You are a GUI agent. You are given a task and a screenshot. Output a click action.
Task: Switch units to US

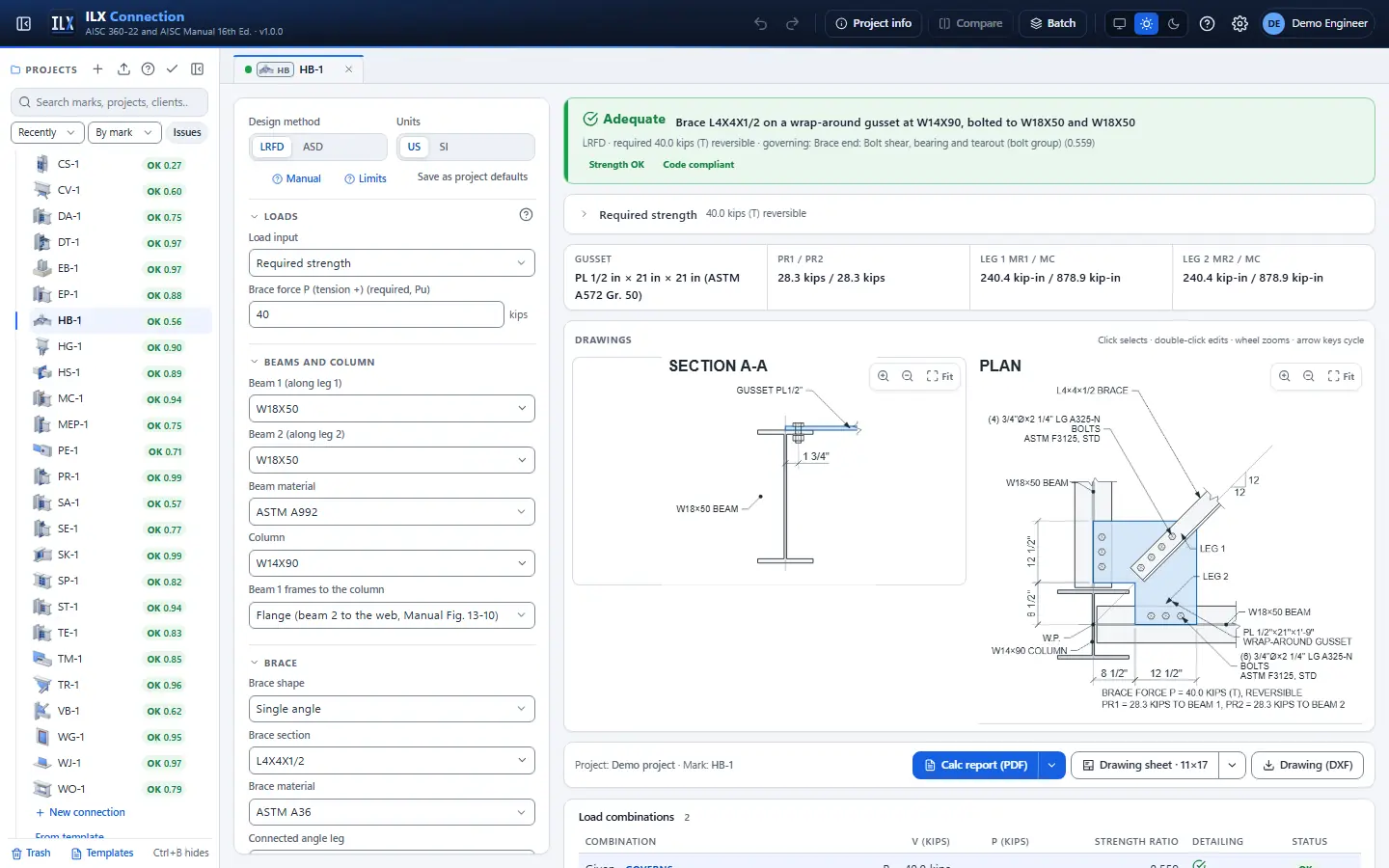414,147
